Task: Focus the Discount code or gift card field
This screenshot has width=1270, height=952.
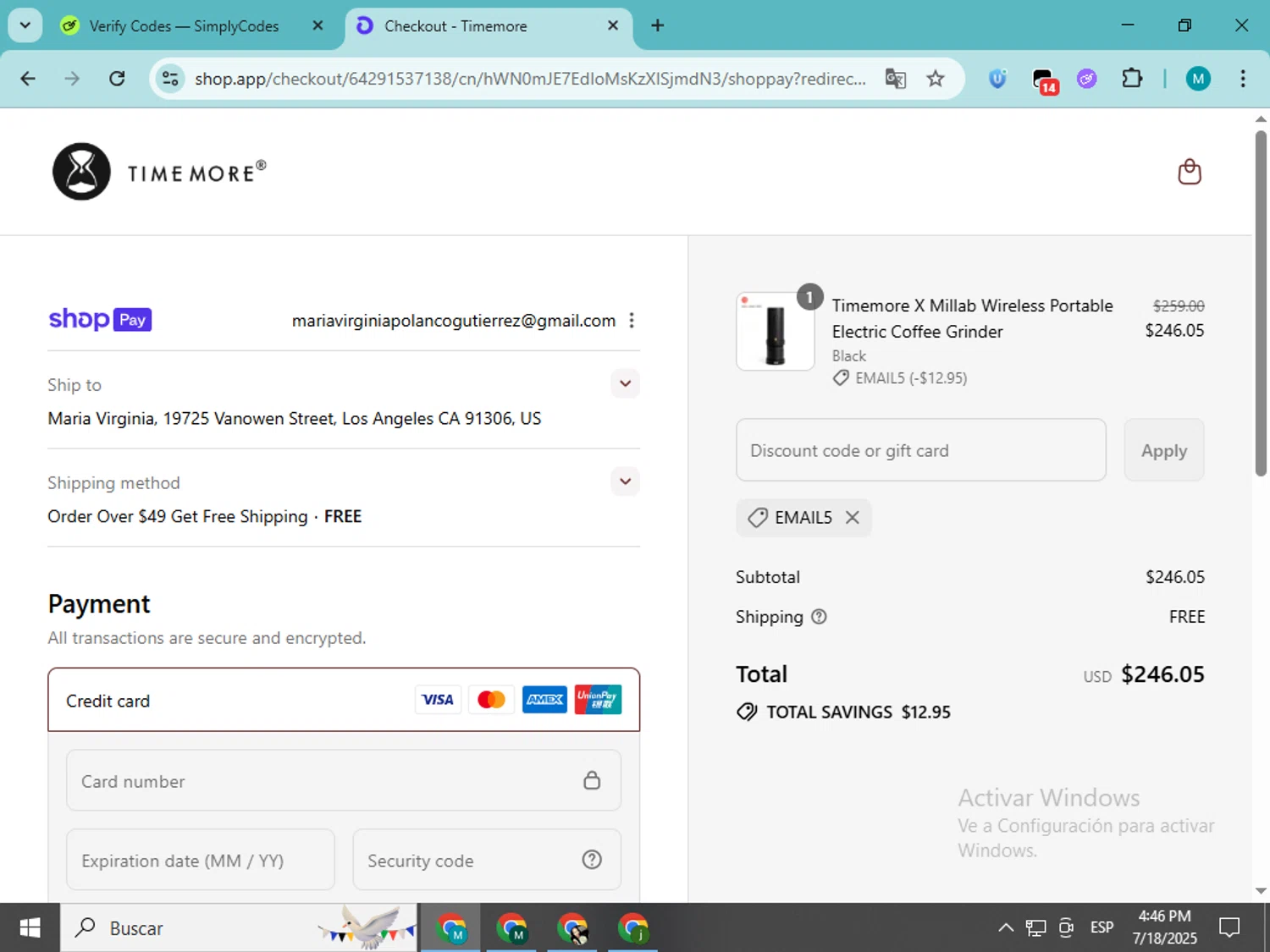Action: [921, 450]
